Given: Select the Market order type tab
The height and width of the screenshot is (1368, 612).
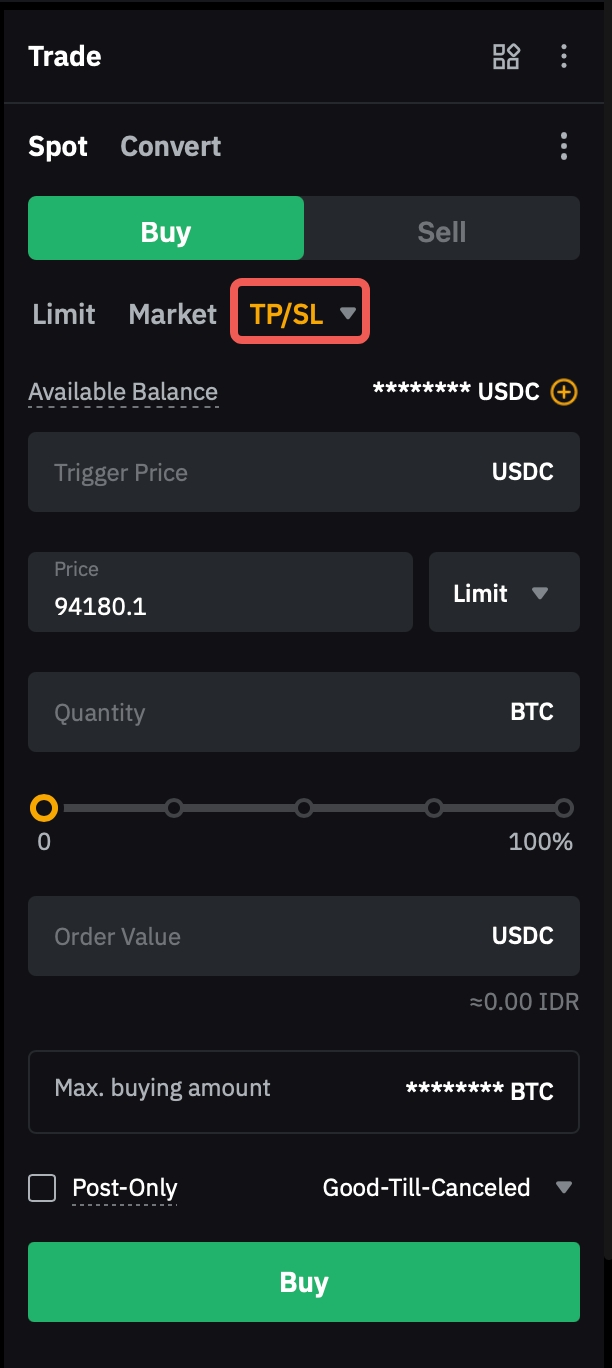Looking at the screenshot, I should pos(173,314).
